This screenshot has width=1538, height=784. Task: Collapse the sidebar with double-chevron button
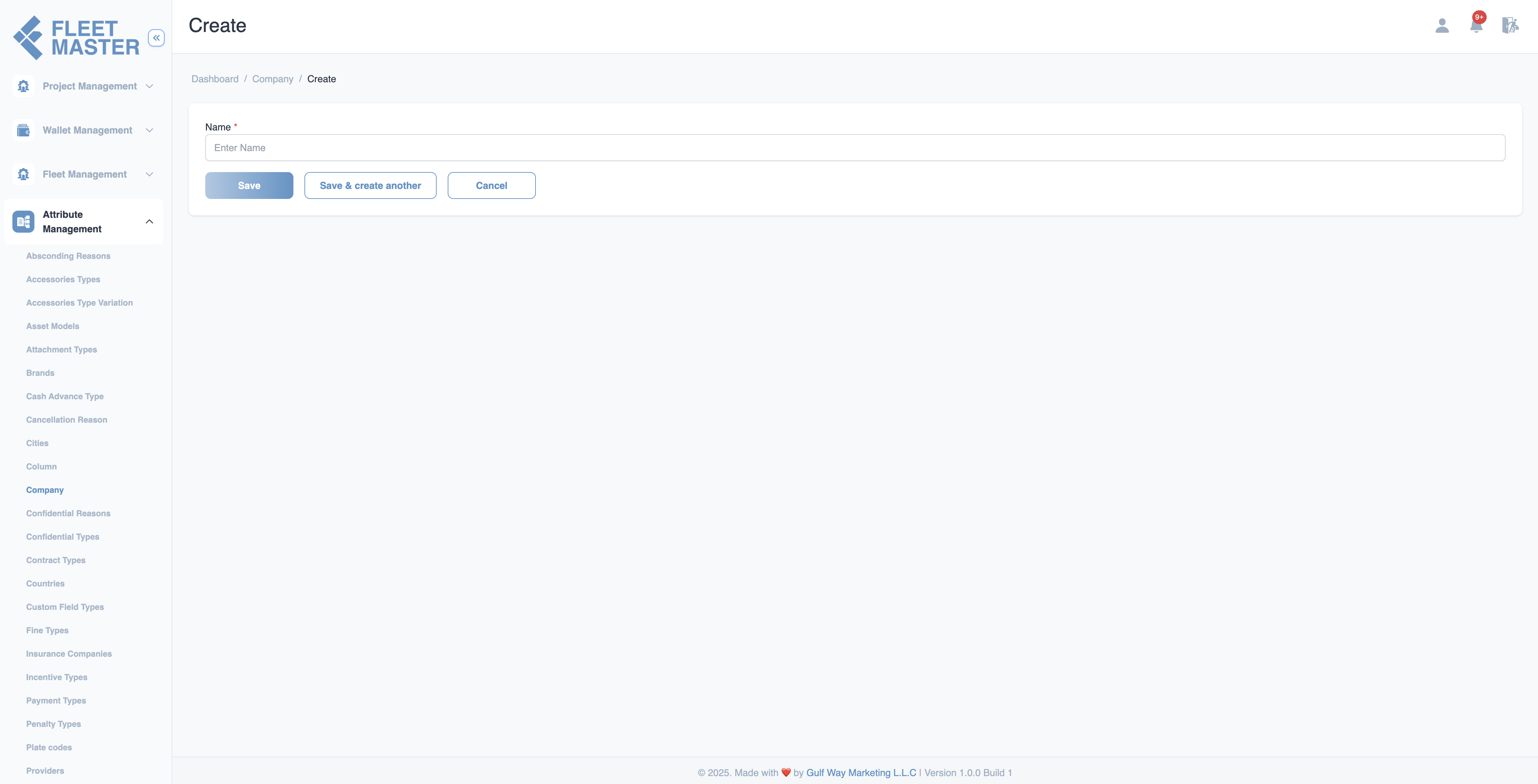click(156, 38)
